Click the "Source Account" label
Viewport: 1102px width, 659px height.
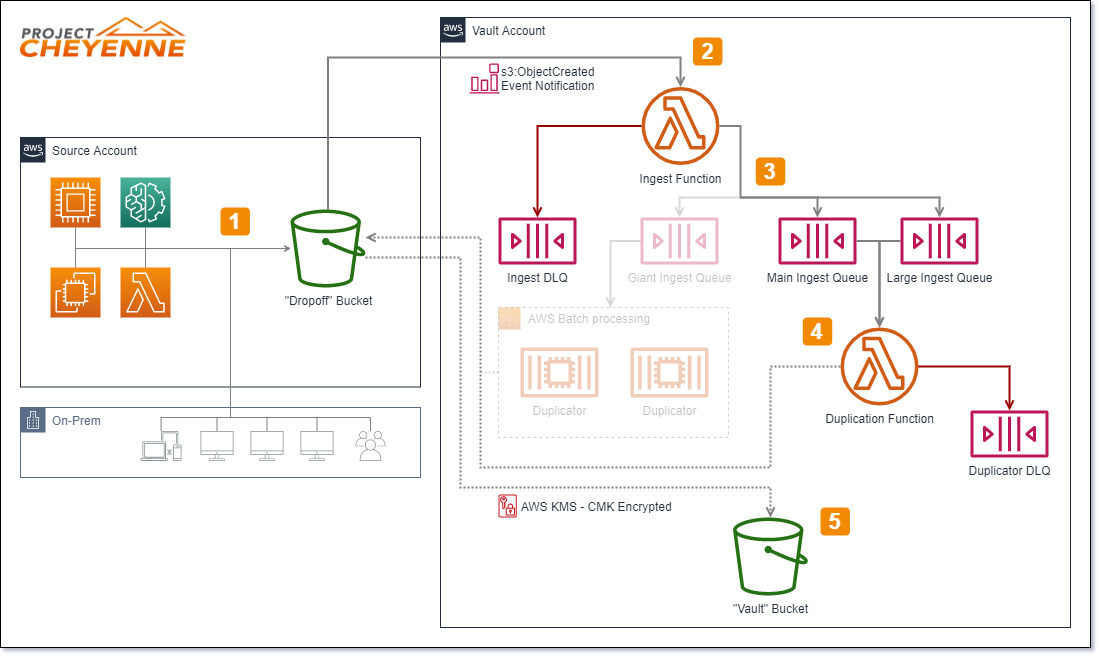pos(94,151)
